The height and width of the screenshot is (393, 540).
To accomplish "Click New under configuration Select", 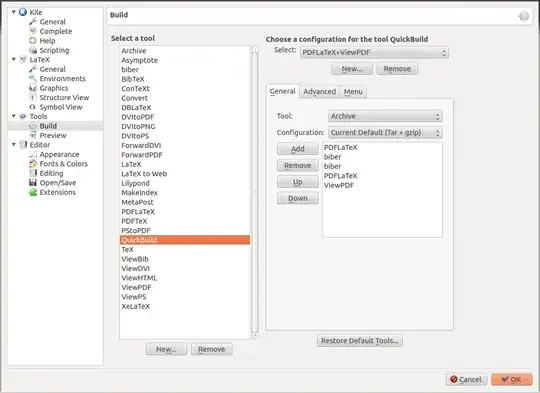I will click(352, 69).
